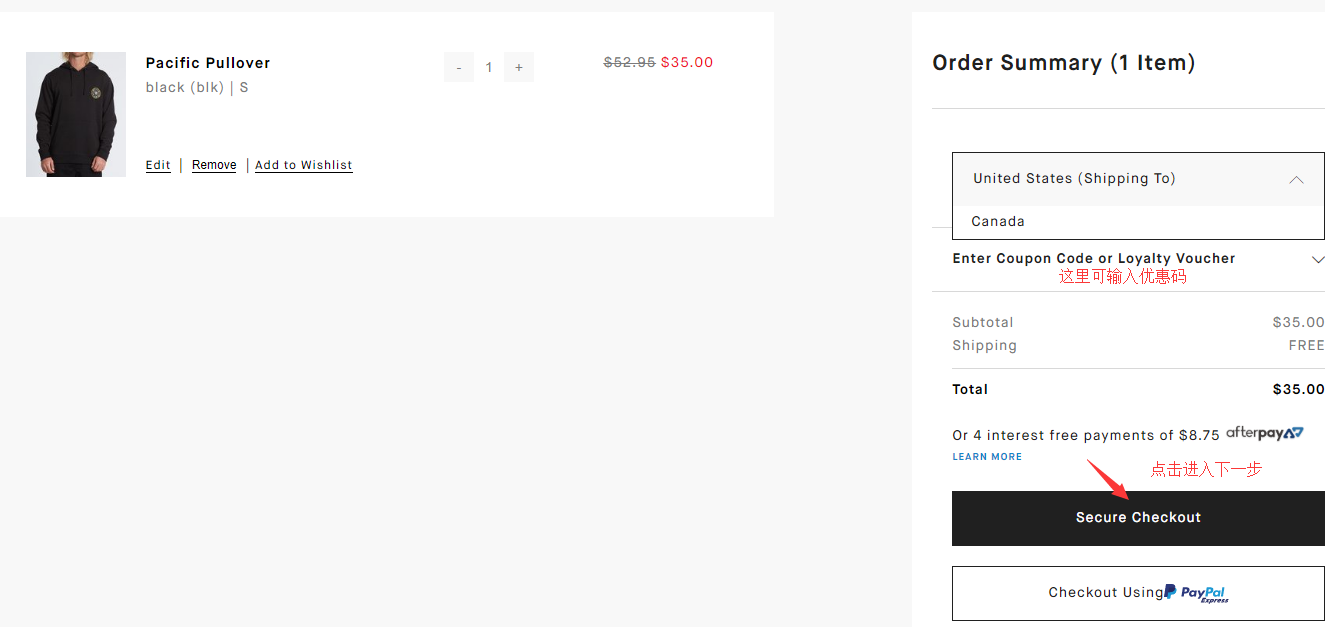The height and width of the screenshot is (627, 1325).
Task: Click the black (blk) | S variant text
Action: click(197, 88)
